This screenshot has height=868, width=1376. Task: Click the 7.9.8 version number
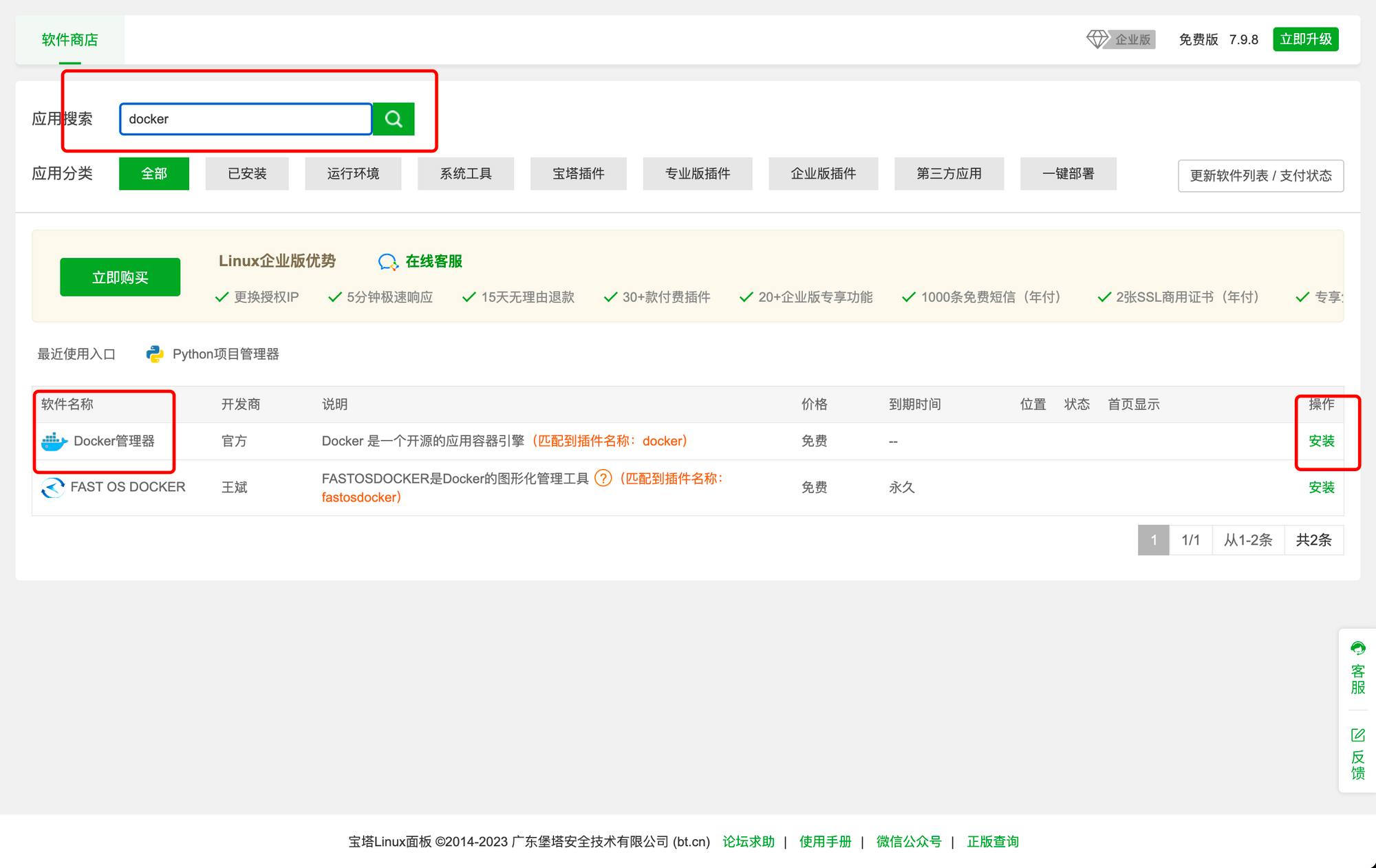coord(1244,40)
